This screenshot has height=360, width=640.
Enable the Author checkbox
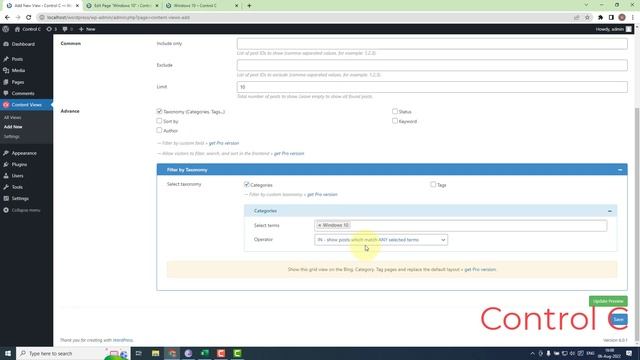tap(159, 130)
